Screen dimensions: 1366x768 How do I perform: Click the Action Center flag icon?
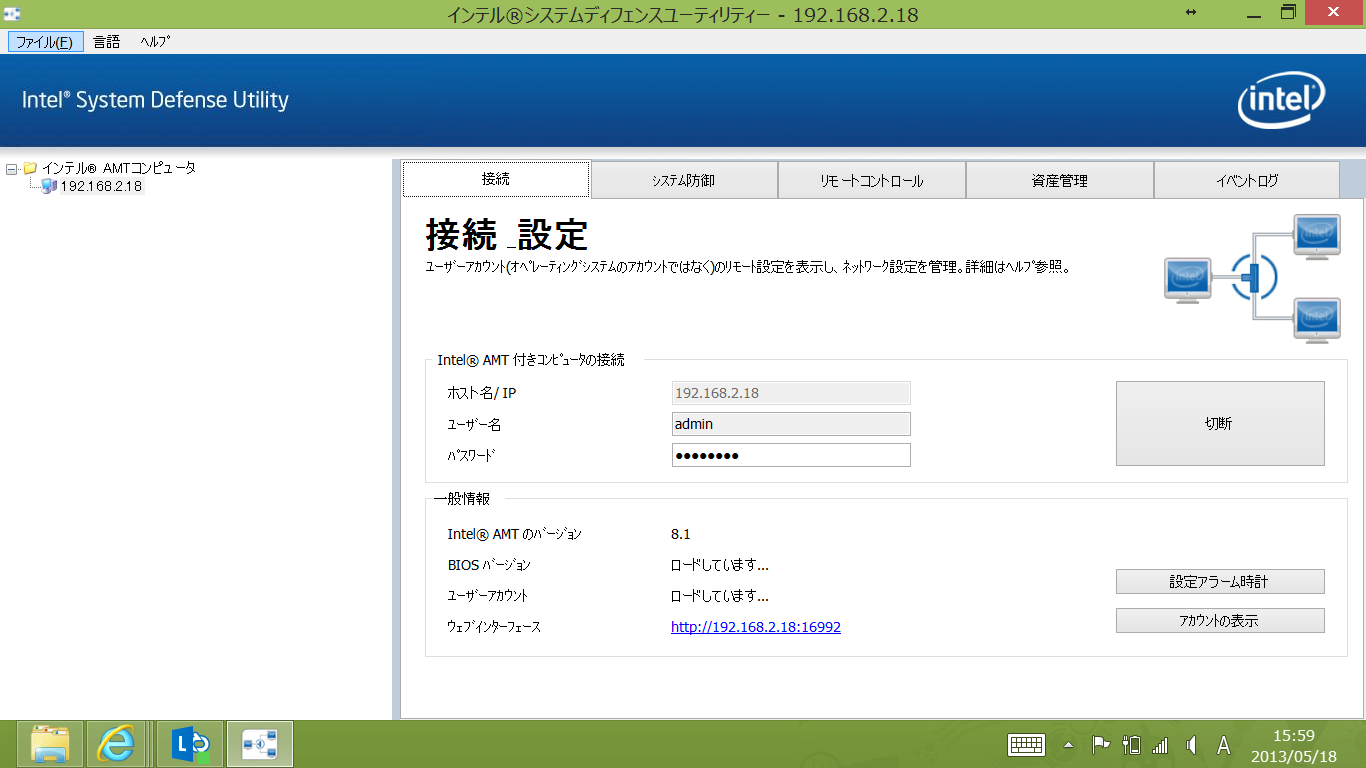click(x=1100, y=744)
